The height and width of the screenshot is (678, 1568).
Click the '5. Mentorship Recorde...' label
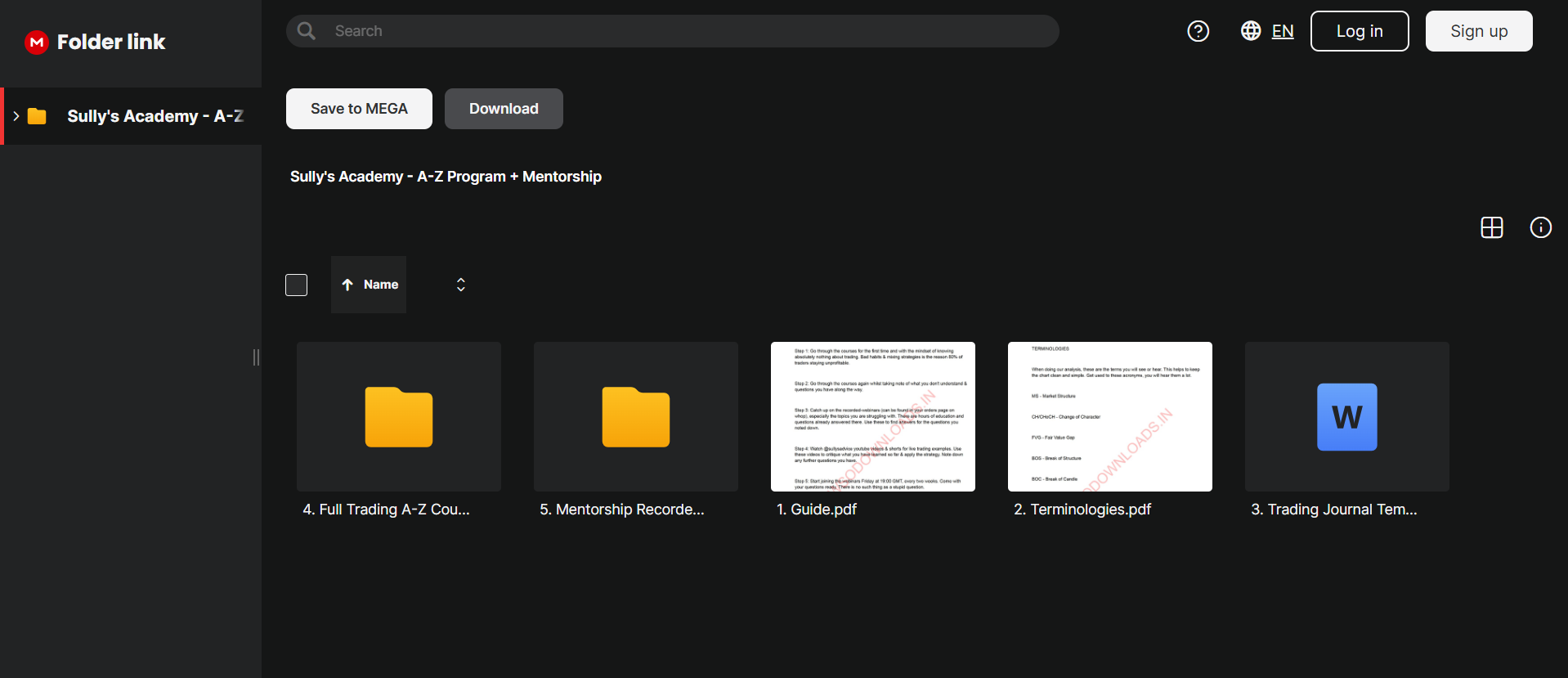(x=622, y=510)
